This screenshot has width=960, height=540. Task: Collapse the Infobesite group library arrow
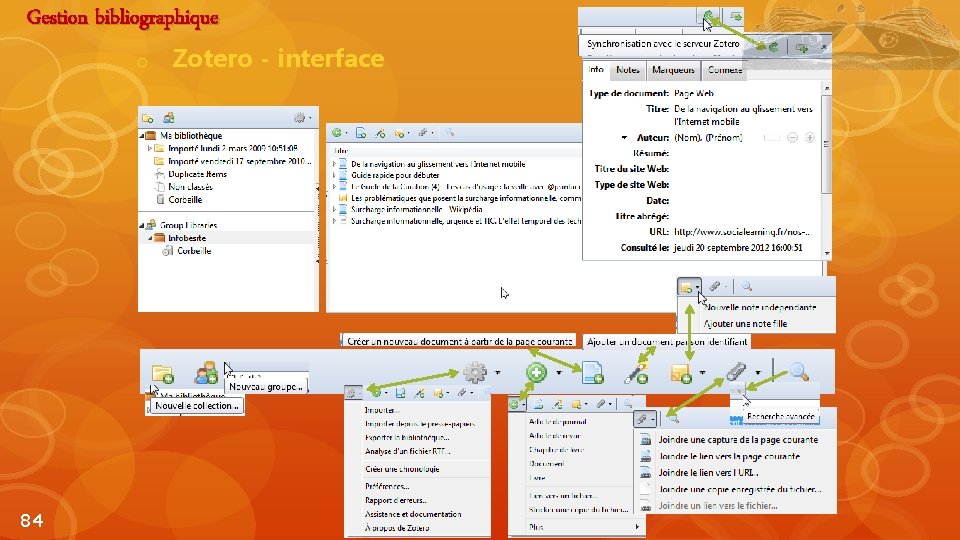click(150, 238)
